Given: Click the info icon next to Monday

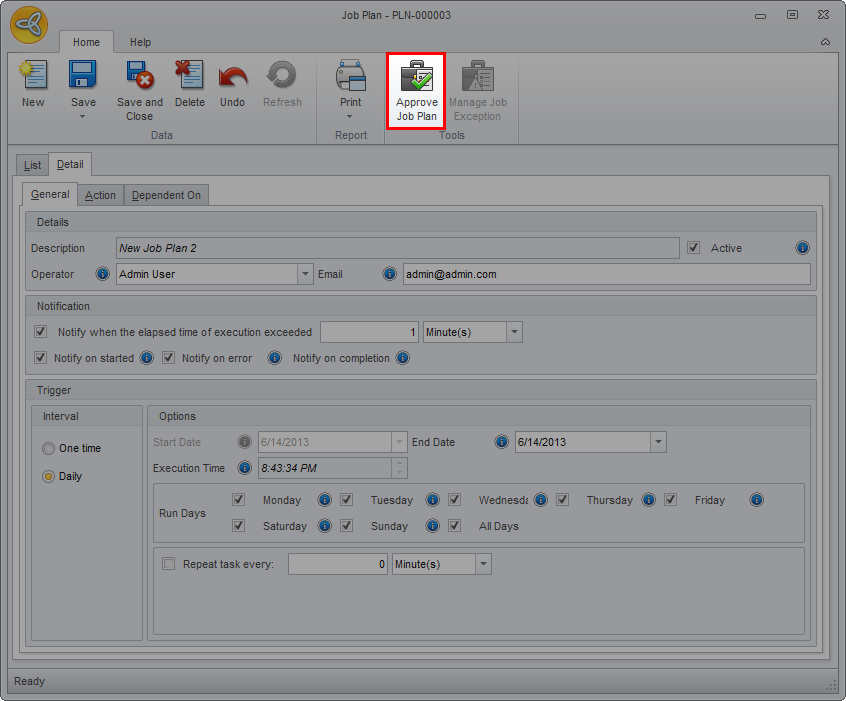Looking at the screenshot, I should click(x=324, y=500).
